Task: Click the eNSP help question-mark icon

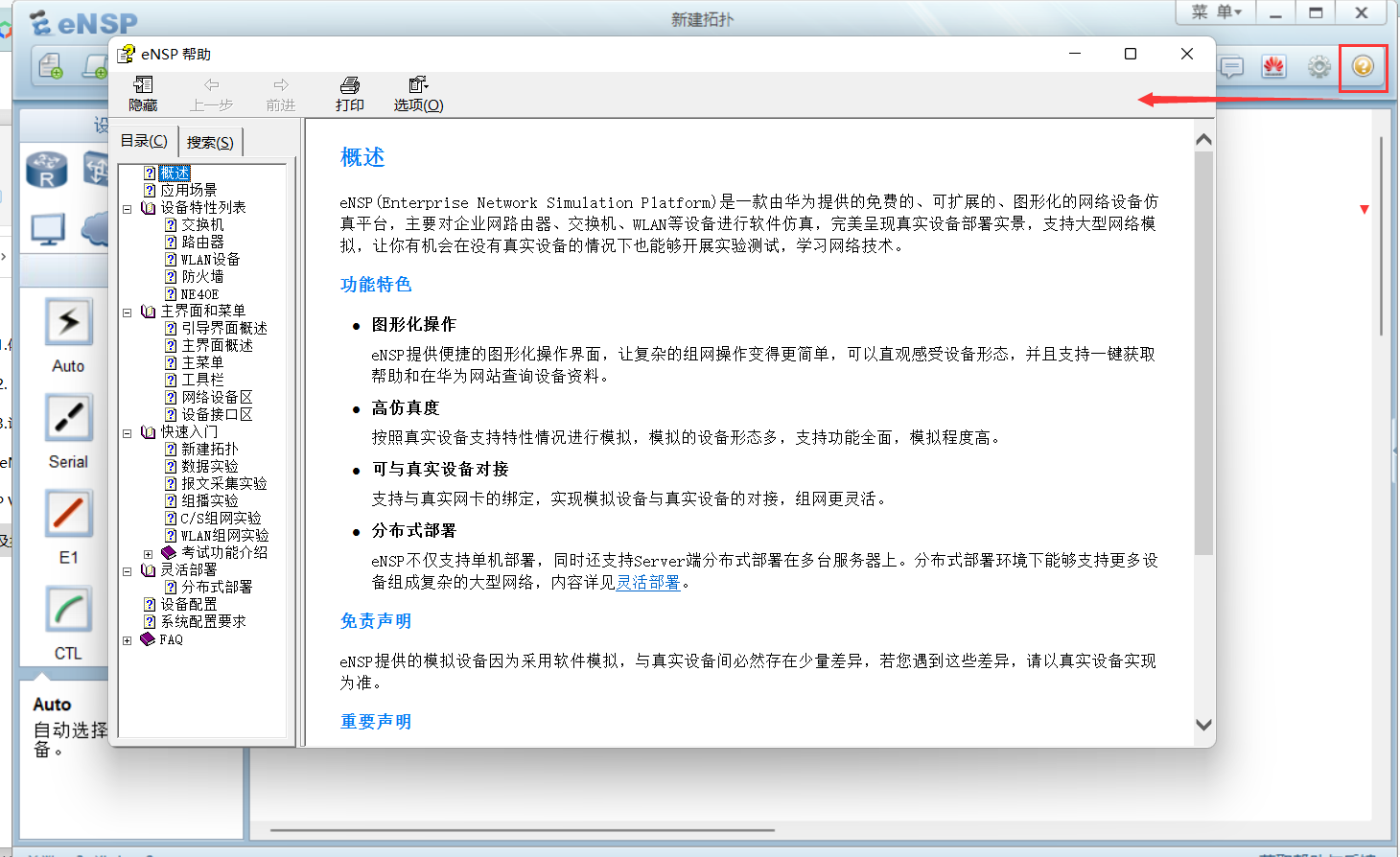Action: (1363, 66)
